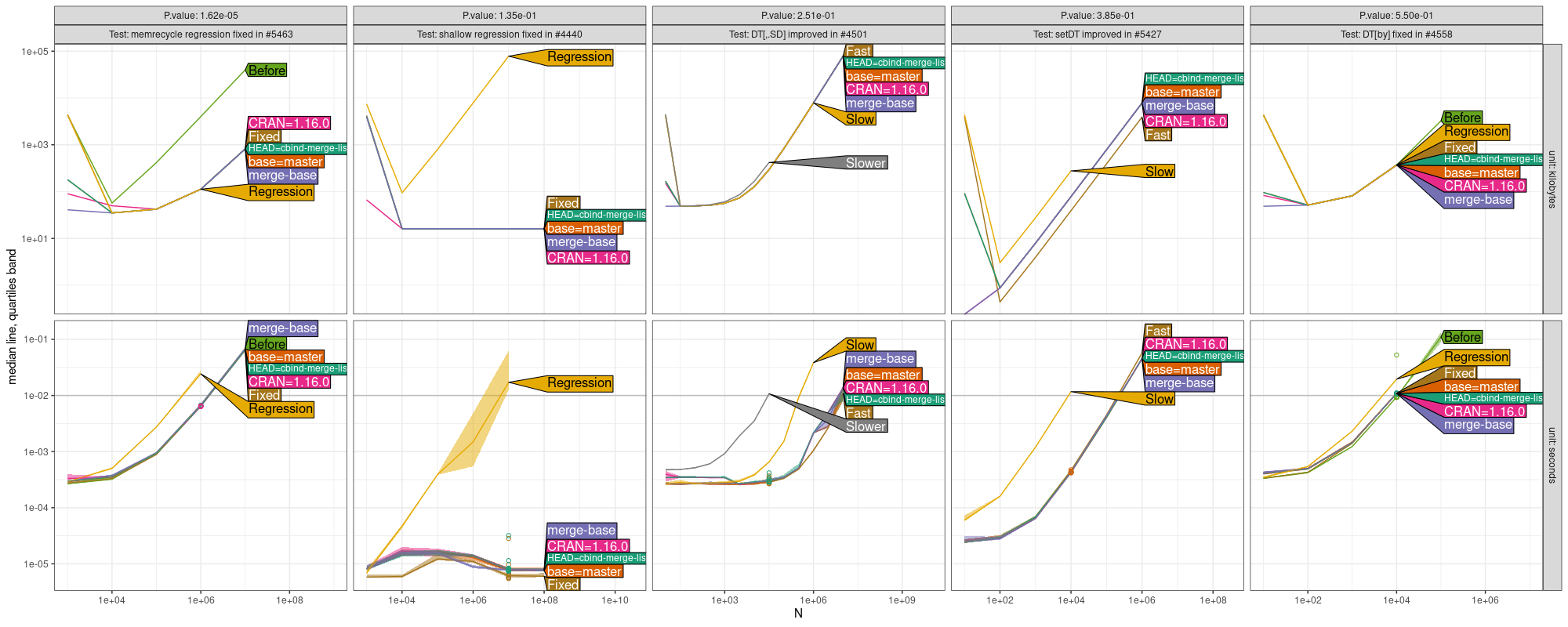Click "base=master" label in shallow seconds panel

click(584, 572)
